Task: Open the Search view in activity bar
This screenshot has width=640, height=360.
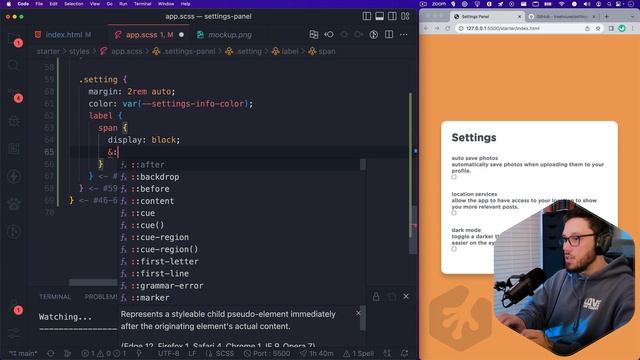Action: 13,65
